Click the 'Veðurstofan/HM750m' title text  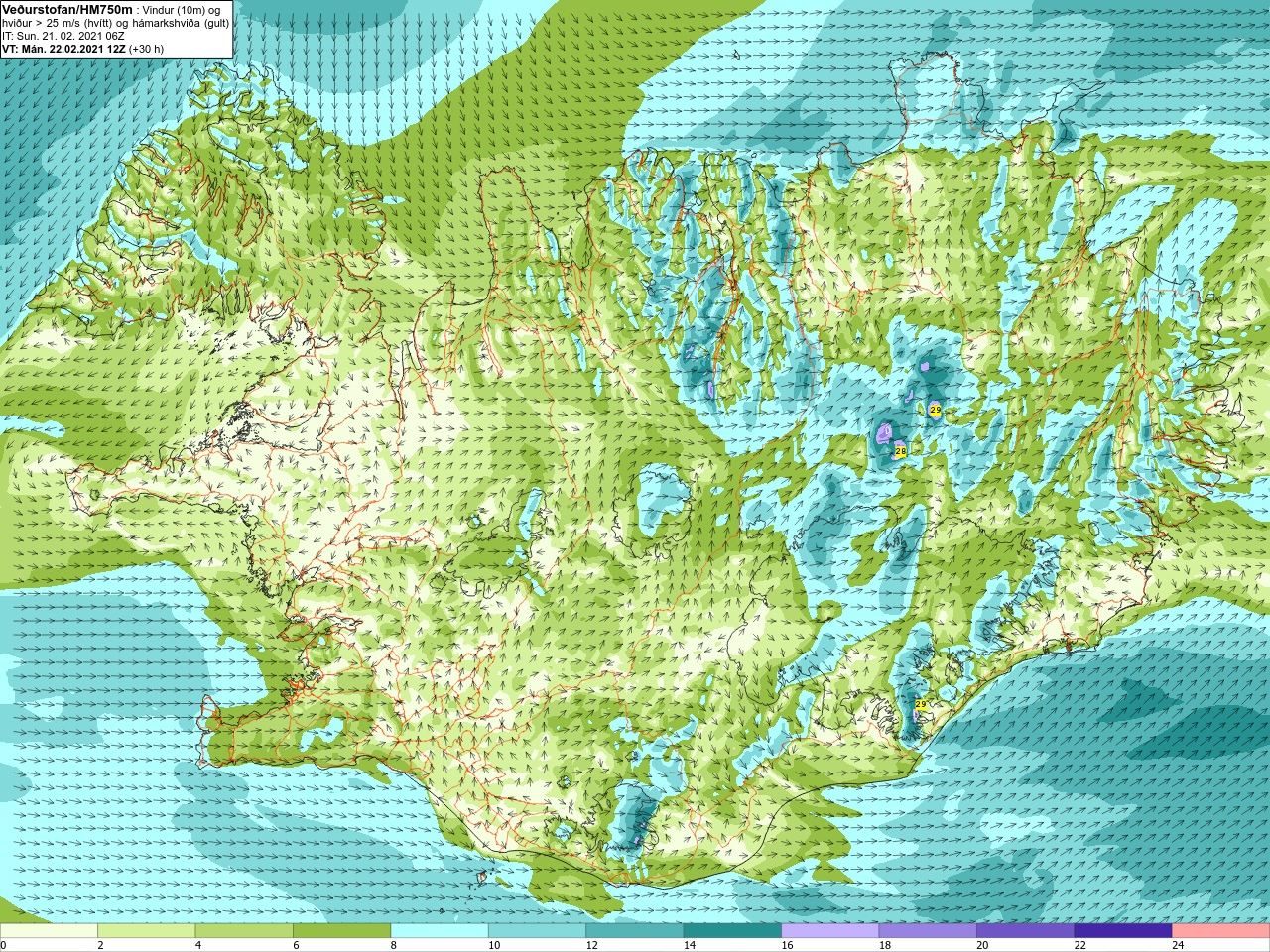click(x=67, y=9)
